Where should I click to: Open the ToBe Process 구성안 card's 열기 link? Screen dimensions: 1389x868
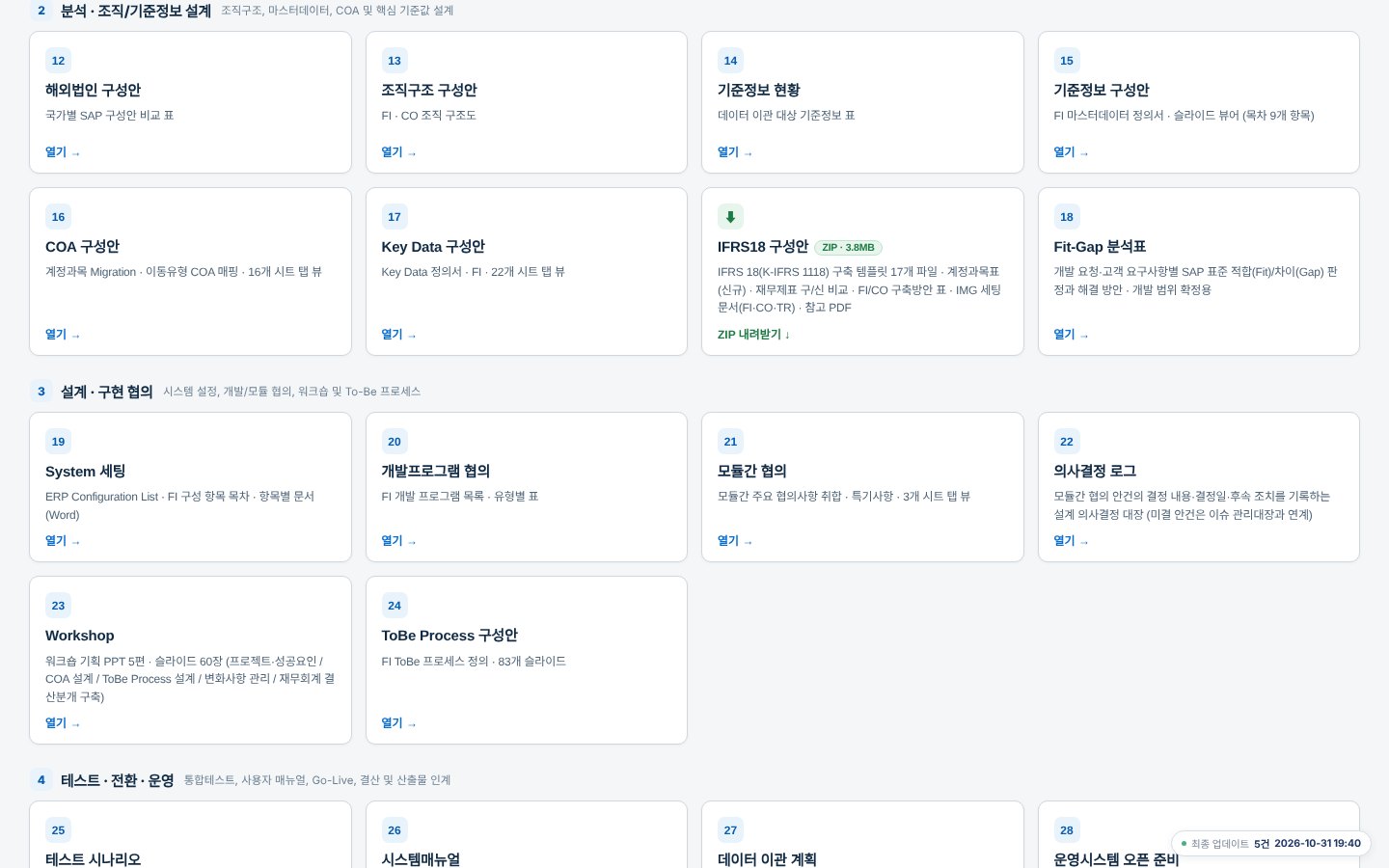pos(398,723)
